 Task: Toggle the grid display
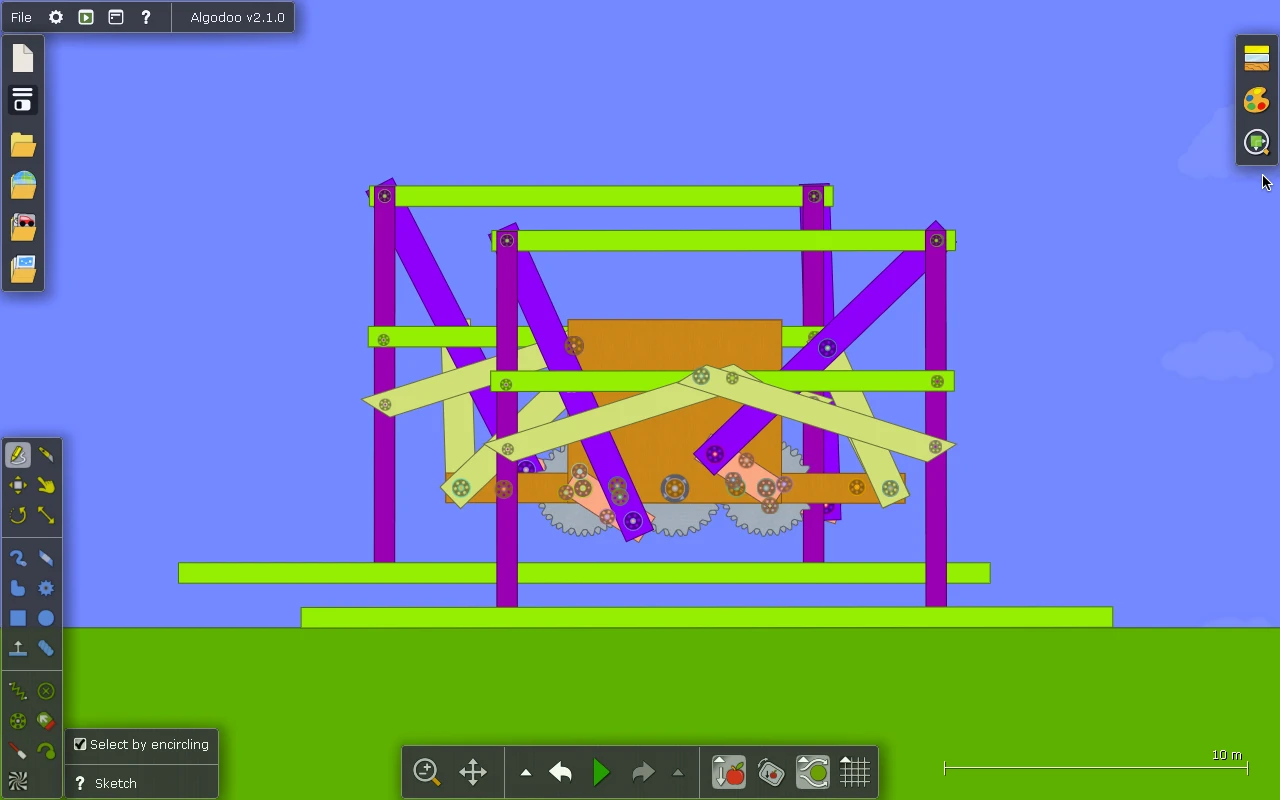855,772
